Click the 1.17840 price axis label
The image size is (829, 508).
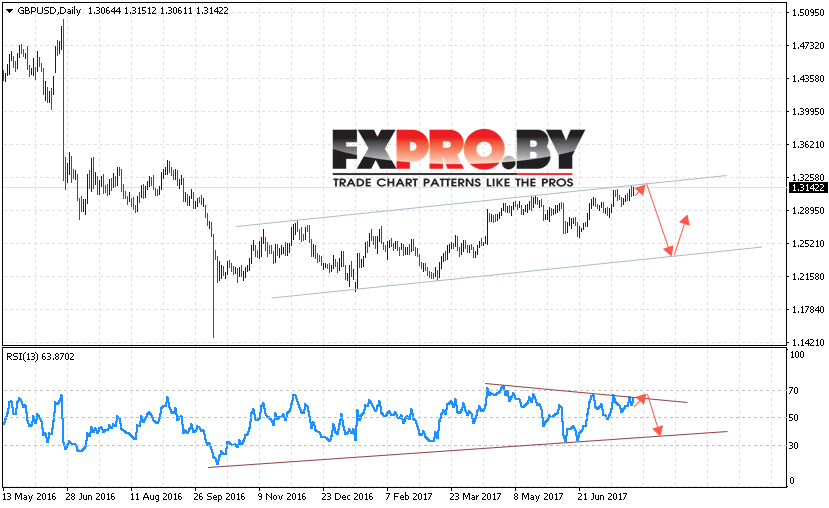pyautogui.click(x=808, y=309)
